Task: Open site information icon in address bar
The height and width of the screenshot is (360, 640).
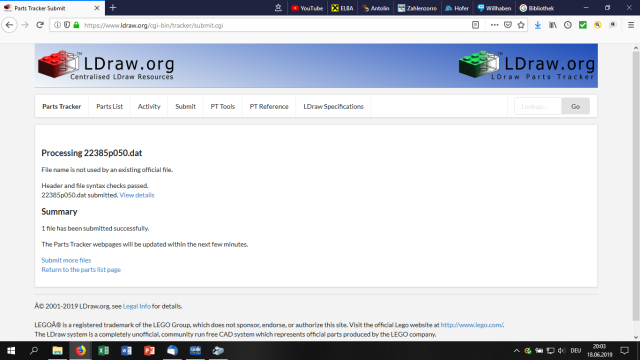Action: 58,25
